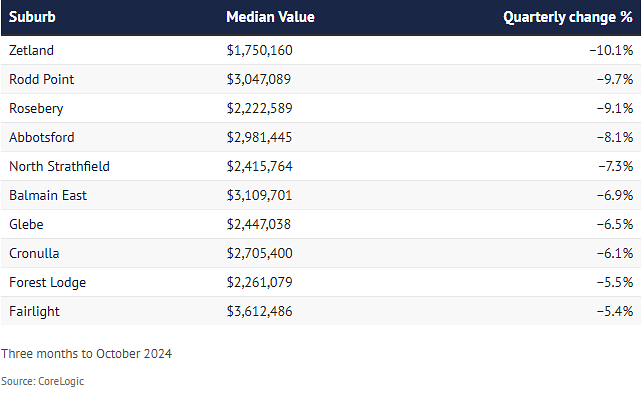
Task: Select the Zetland suburb cell
Action: coord(31,50)
